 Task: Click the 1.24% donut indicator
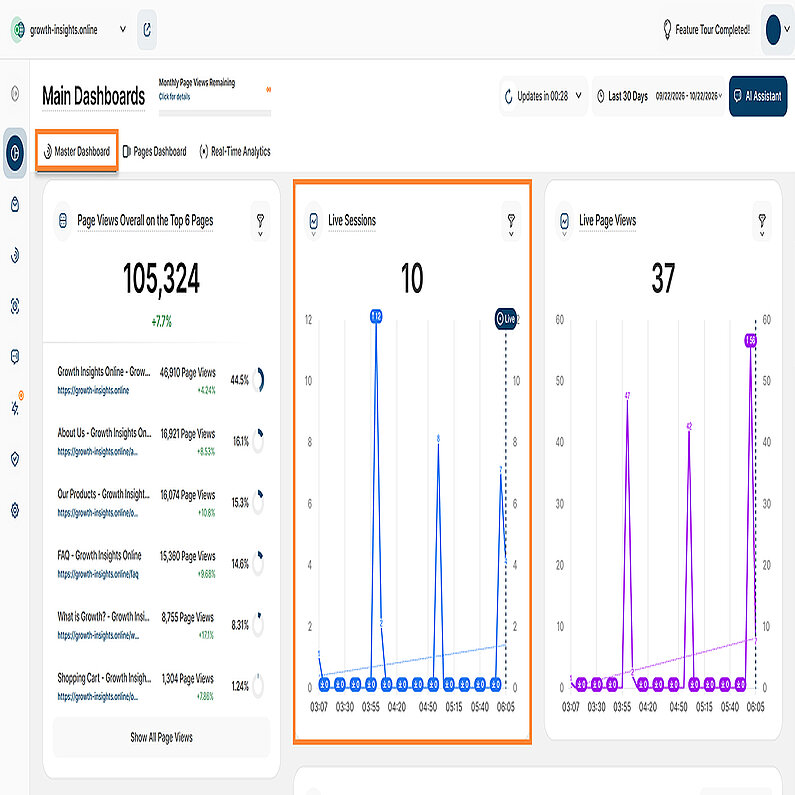click(x=258, y=686)
